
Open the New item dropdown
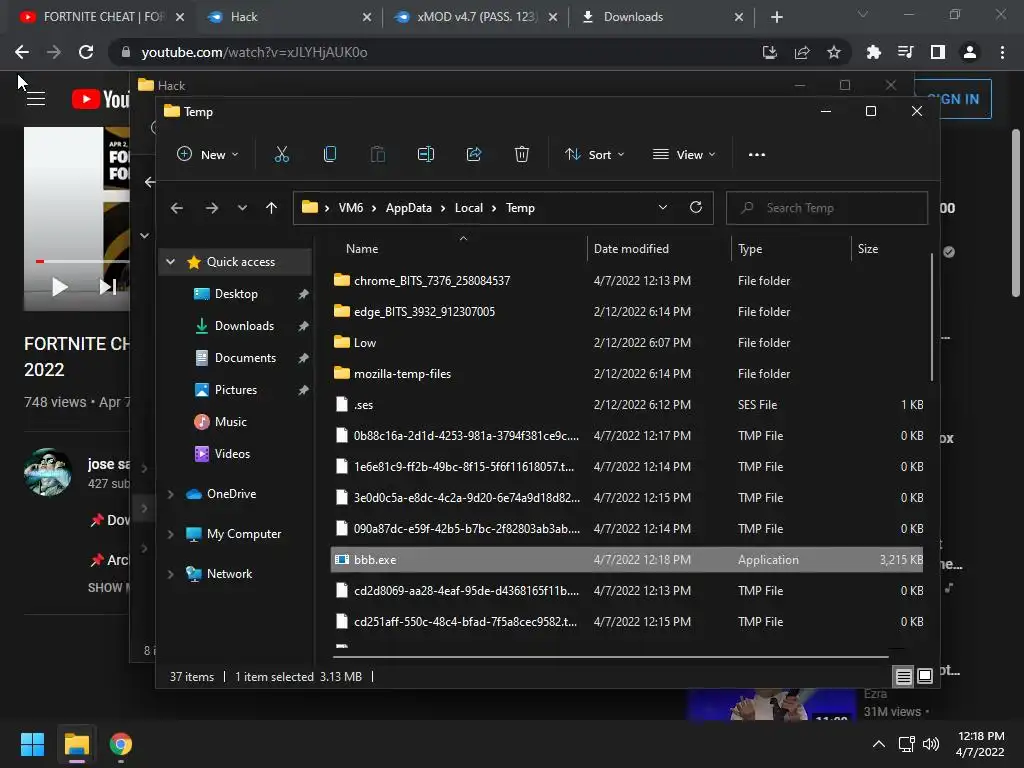[x=208, y=155]
